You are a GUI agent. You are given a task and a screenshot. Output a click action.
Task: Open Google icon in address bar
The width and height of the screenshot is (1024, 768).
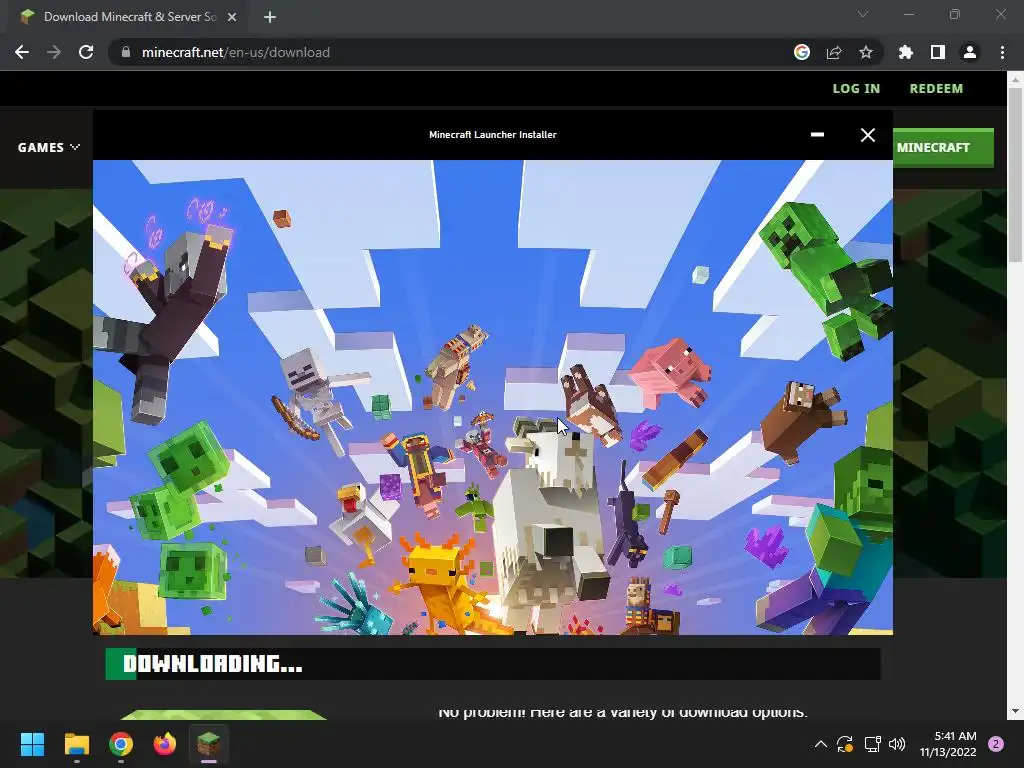tap(801, 52)
